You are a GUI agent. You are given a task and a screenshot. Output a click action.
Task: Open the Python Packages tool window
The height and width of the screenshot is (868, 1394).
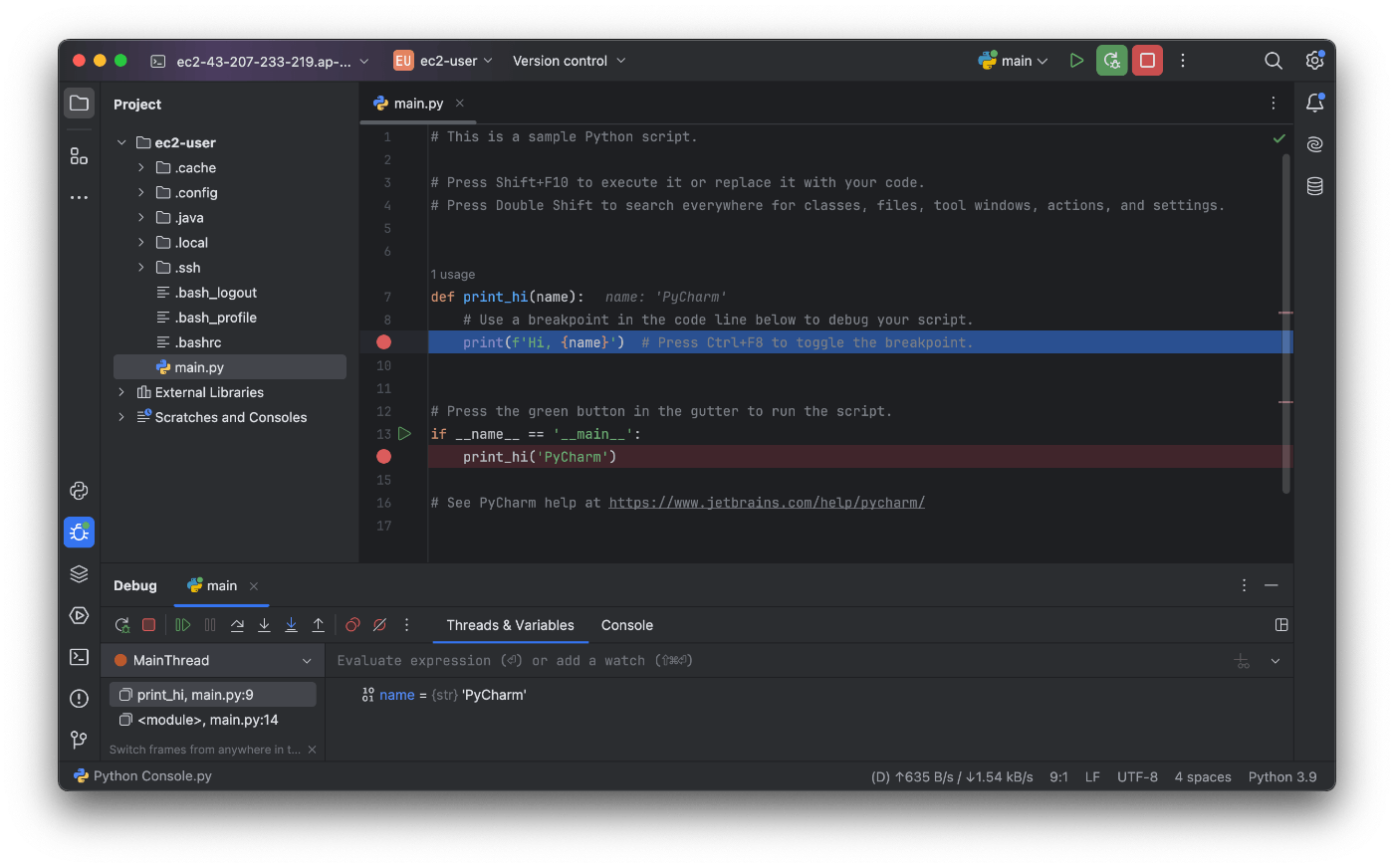pyautogui.click(x=80, y=491)
